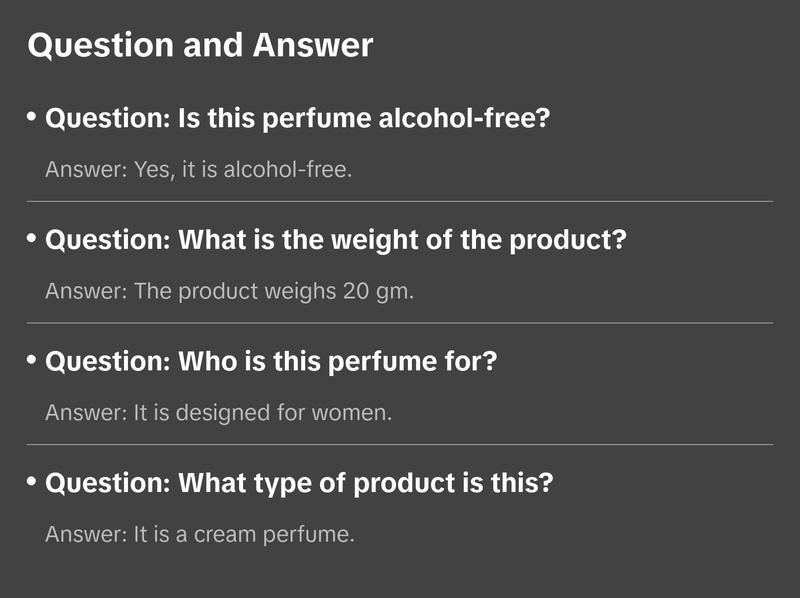Image resolution: width=800 pixels, height=598 pixels.
Task: Click the bullet beside the alcohol-free question
Action: coord(32,118)
